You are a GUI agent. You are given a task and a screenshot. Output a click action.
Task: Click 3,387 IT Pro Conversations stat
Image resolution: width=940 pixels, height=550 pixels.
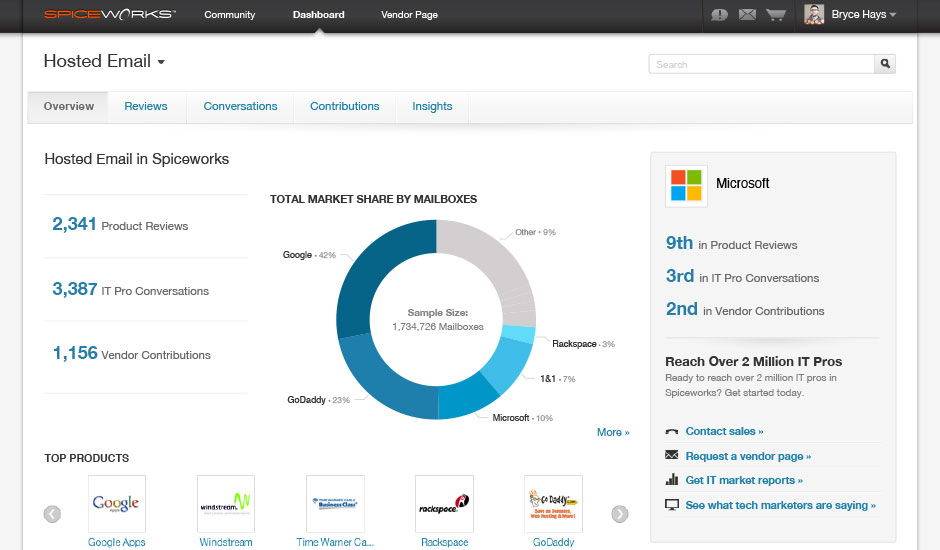point(131,289)
